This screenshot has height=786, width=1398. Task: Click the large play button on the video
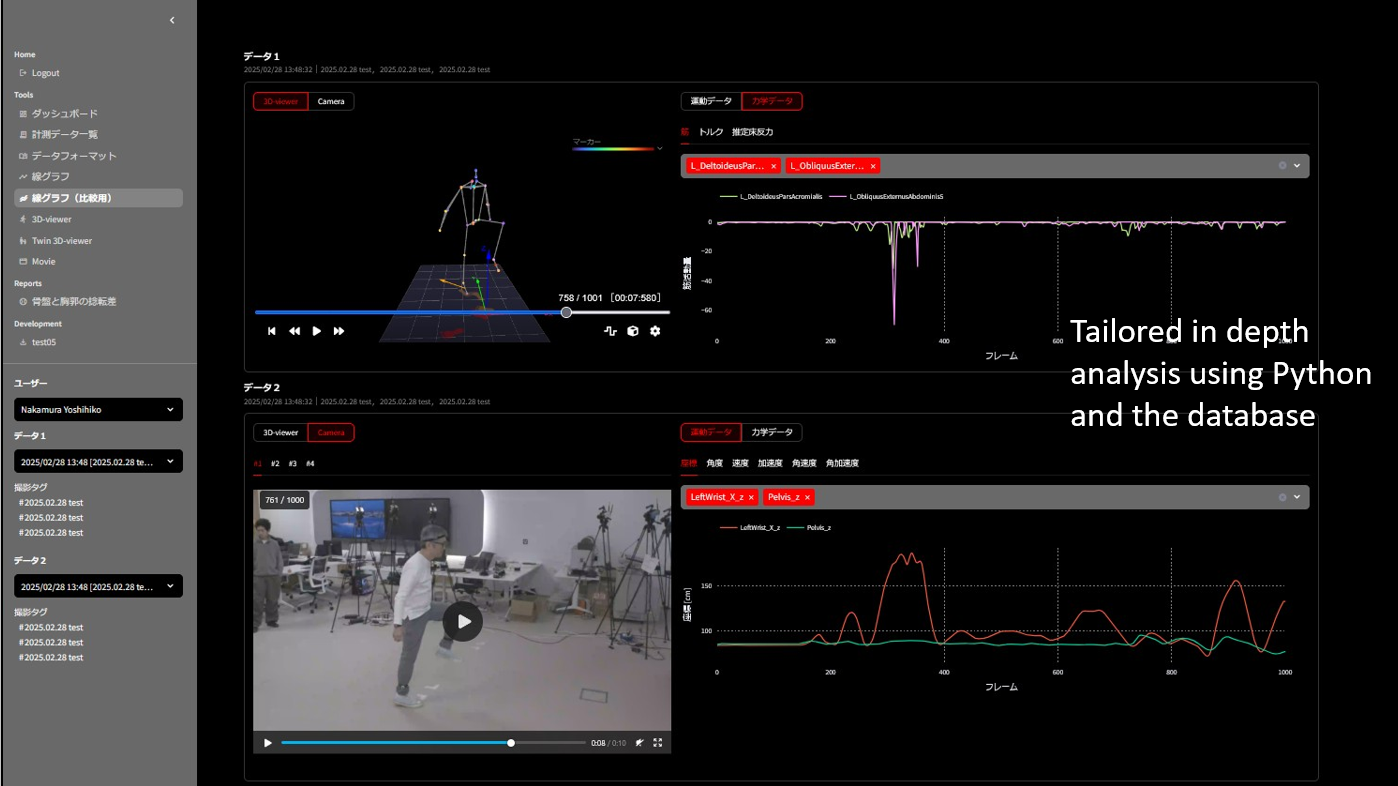463,621
